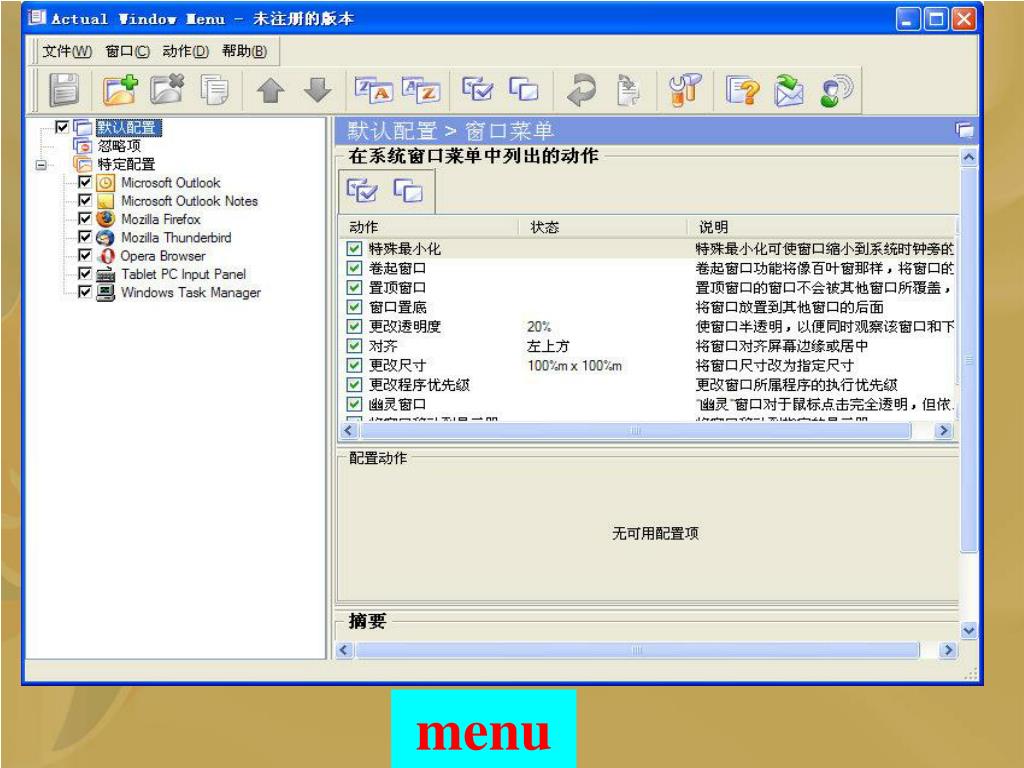Collapse the 特定配置 tree node

(41, 165)
